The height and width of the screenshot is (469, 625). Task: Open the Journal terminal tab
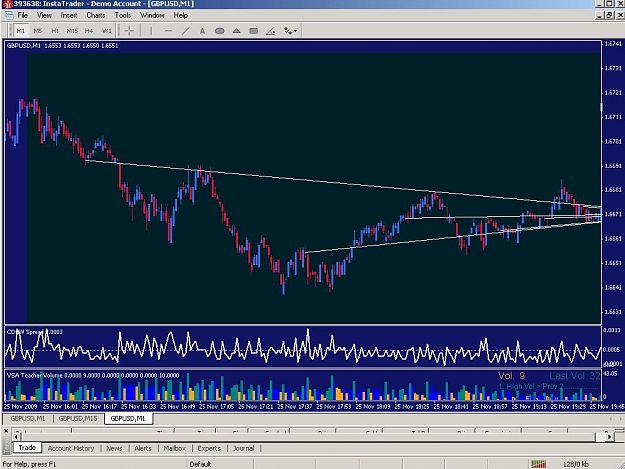tap(243, 448)
